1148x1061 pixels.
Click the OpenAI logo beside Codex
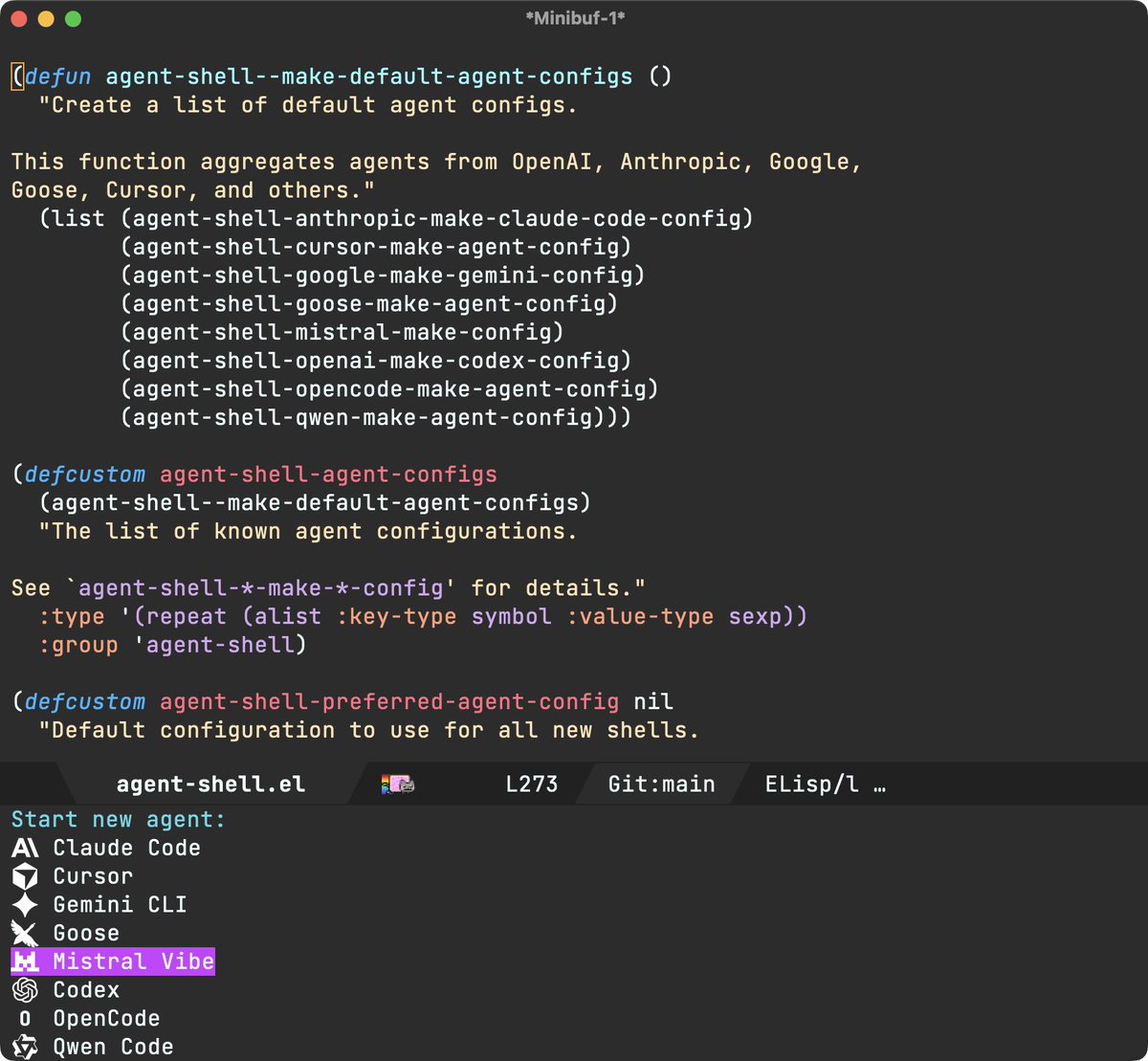click(x=25, y=990)
